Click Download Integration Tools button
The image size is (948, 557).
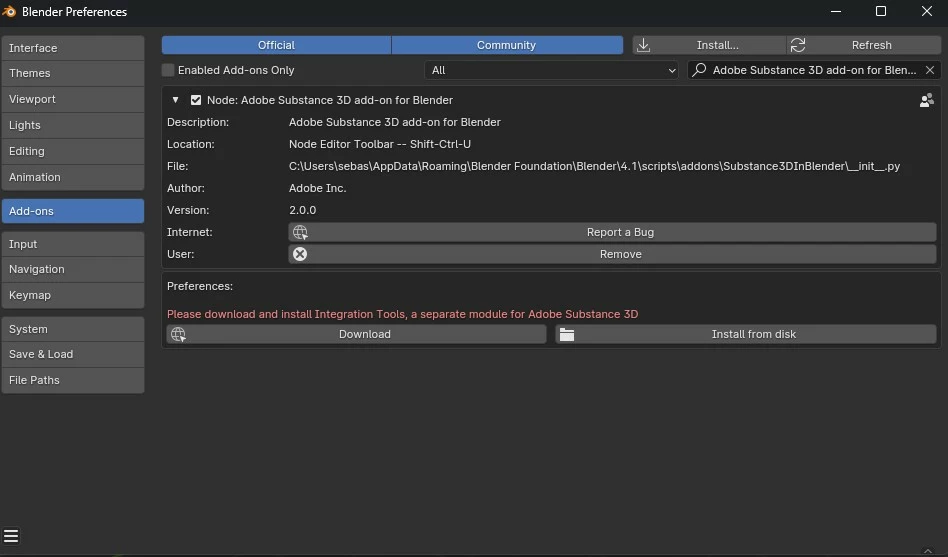[357, 334]
